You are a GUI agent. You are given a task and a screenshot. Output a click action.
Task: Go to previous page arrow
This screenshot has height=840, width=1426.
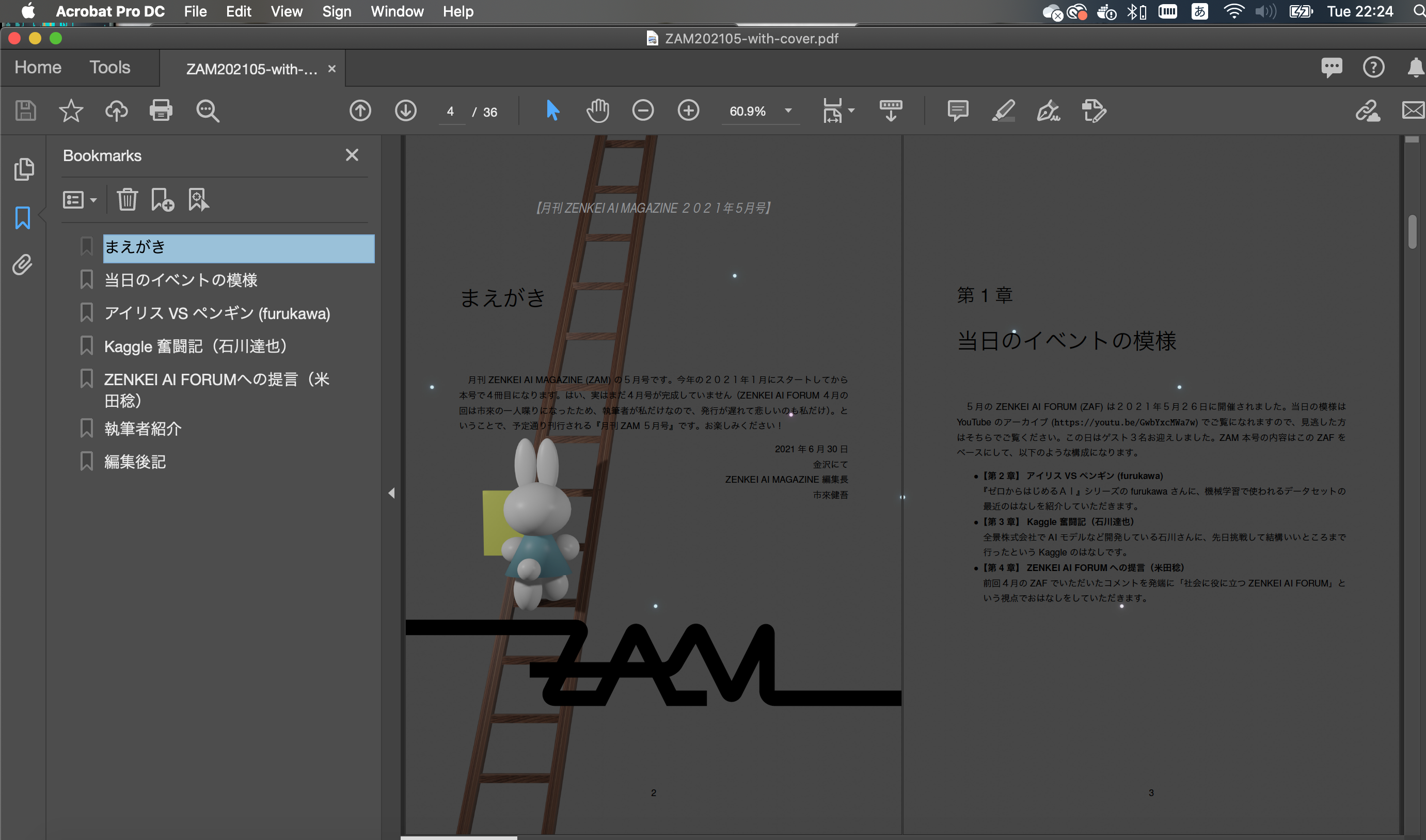[360, 110]
